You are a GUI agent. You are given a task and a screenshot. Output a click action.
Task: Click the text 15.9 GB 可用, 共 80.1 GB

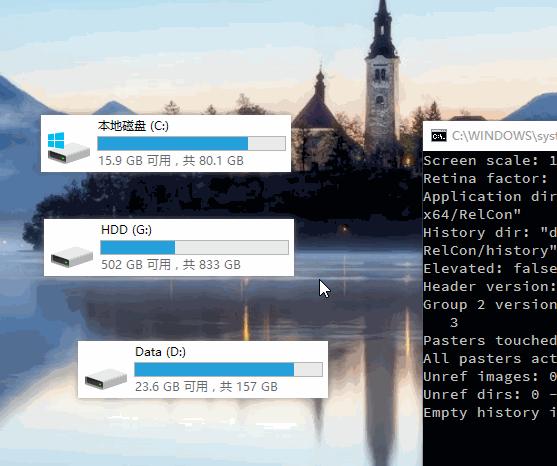[x=171, y=161]
